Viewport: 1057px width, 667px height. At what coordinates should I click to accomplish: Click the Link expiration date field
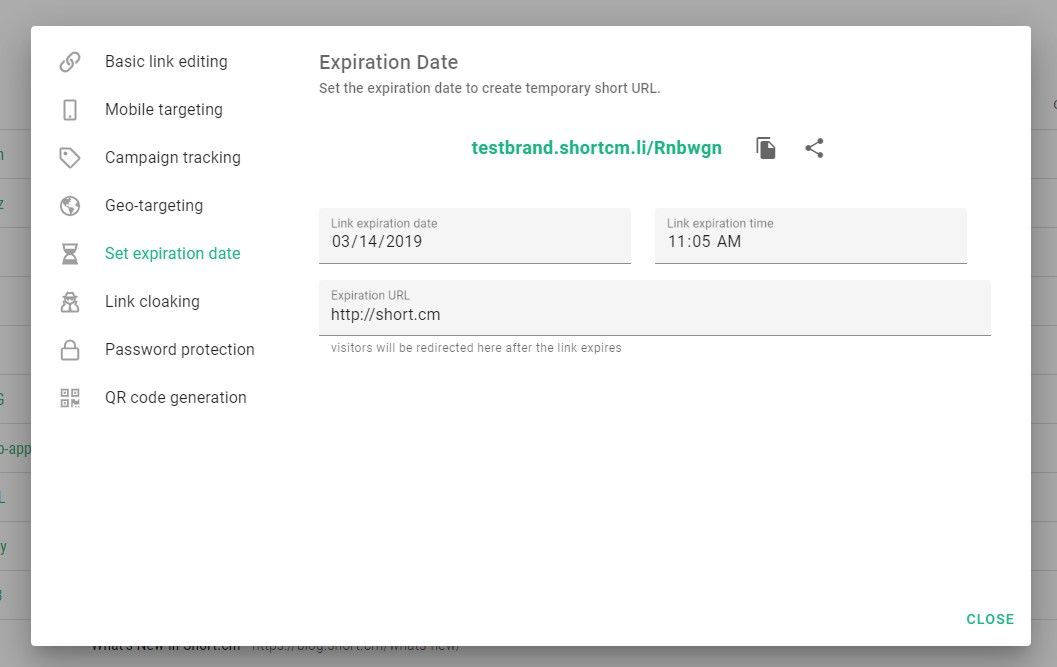tap(474, 241)
